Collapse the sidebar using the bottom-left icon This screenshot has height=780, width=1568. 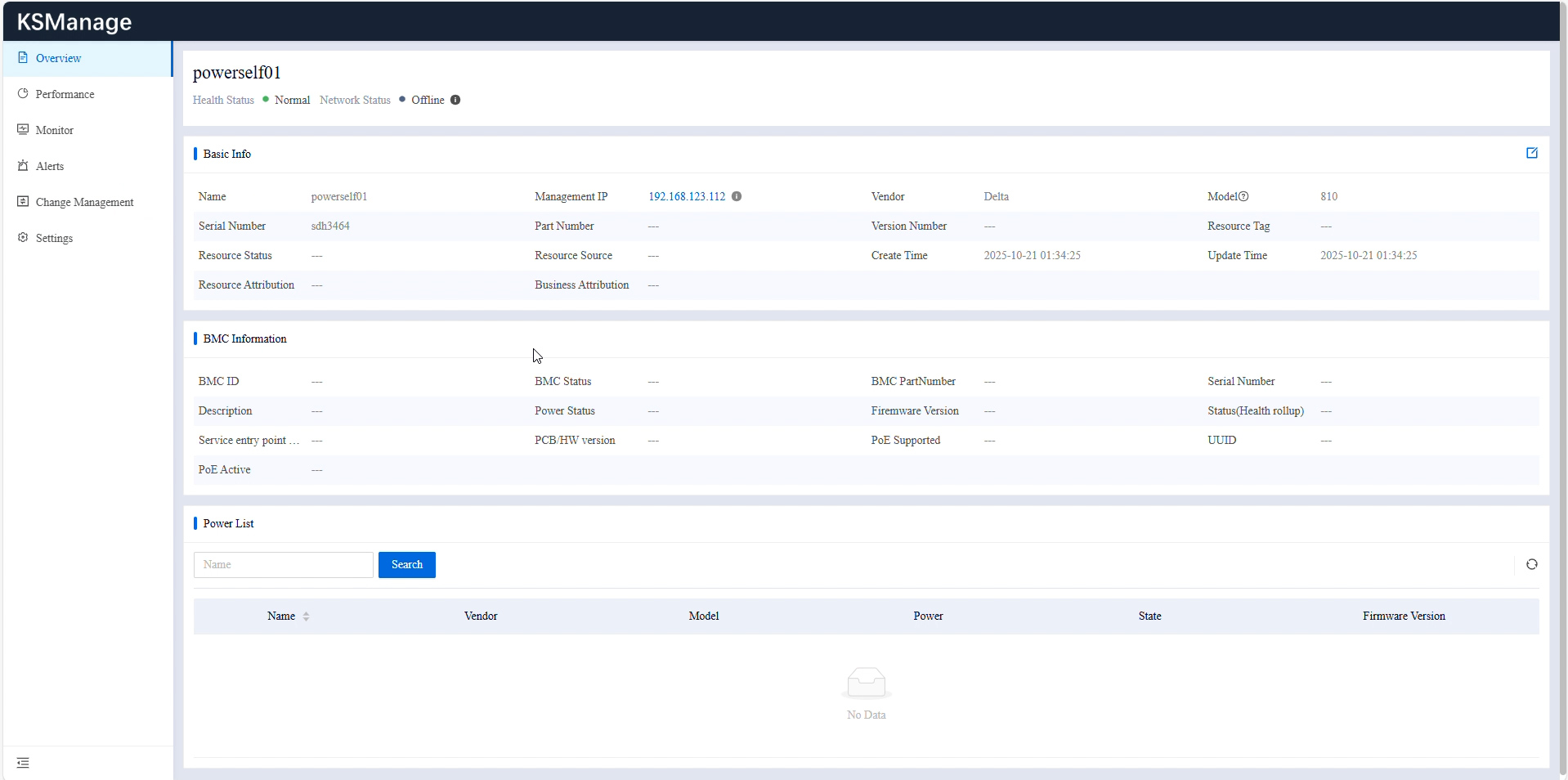(x=23, y=763)
